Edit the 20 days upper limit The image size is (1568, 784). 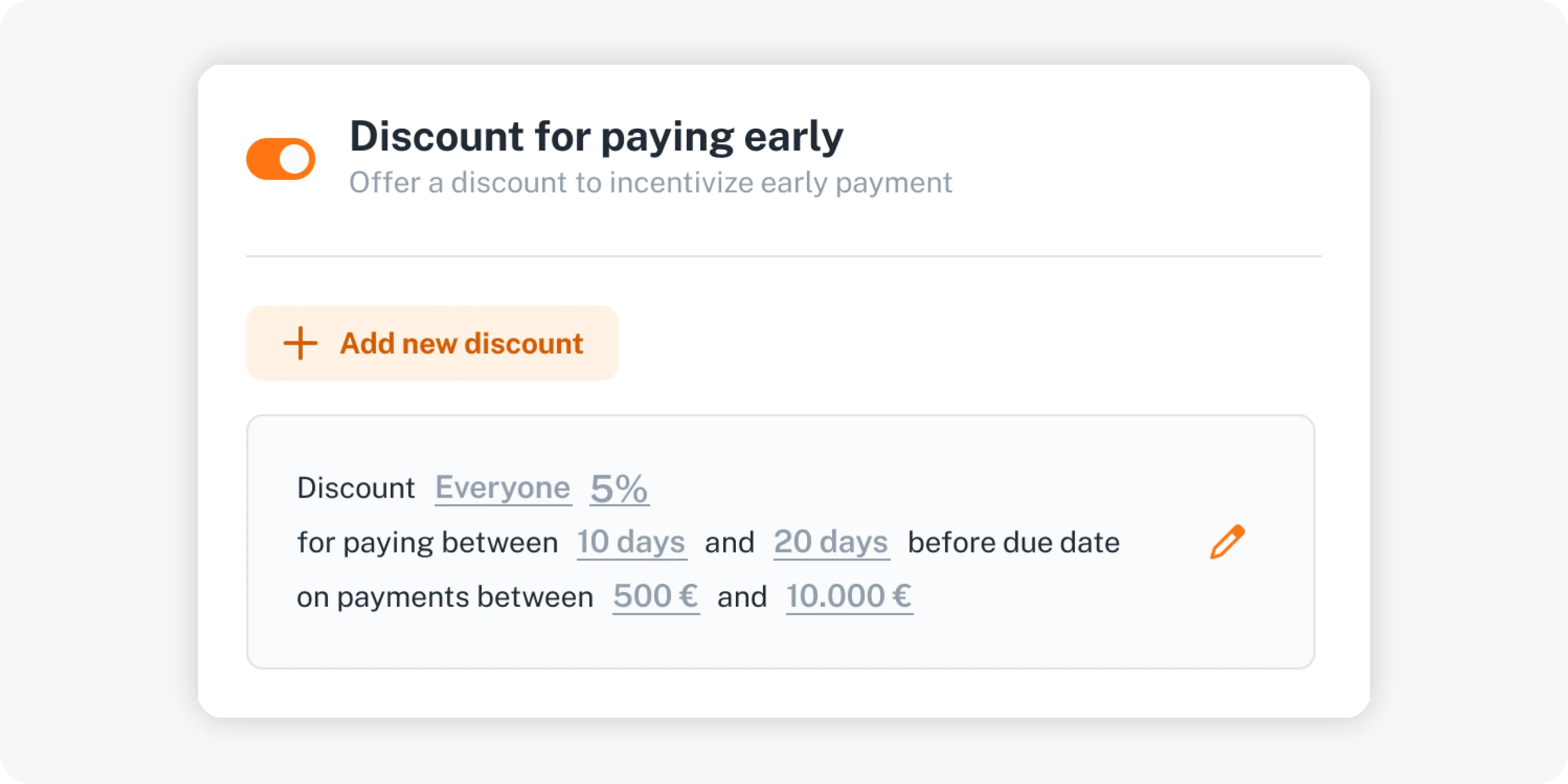point(832,543)
